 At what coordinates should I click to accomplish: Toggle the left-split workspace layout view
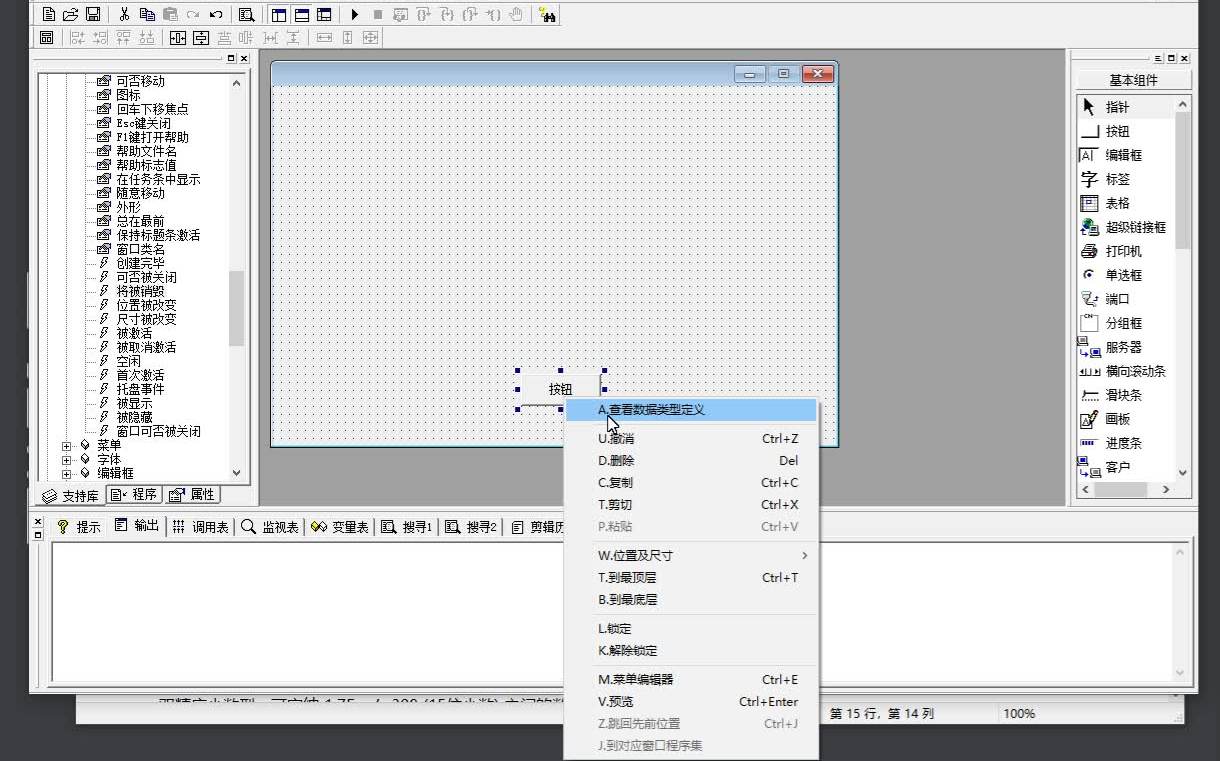[278, 14]
